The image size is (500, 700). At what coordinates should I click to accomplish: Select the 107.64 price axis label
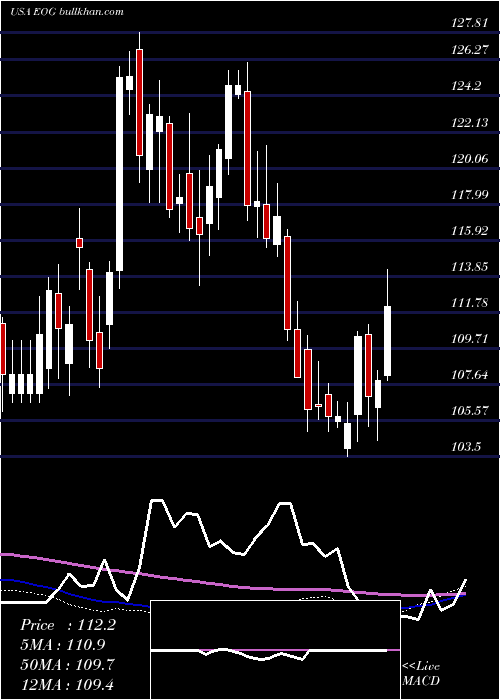pos(469,375)
